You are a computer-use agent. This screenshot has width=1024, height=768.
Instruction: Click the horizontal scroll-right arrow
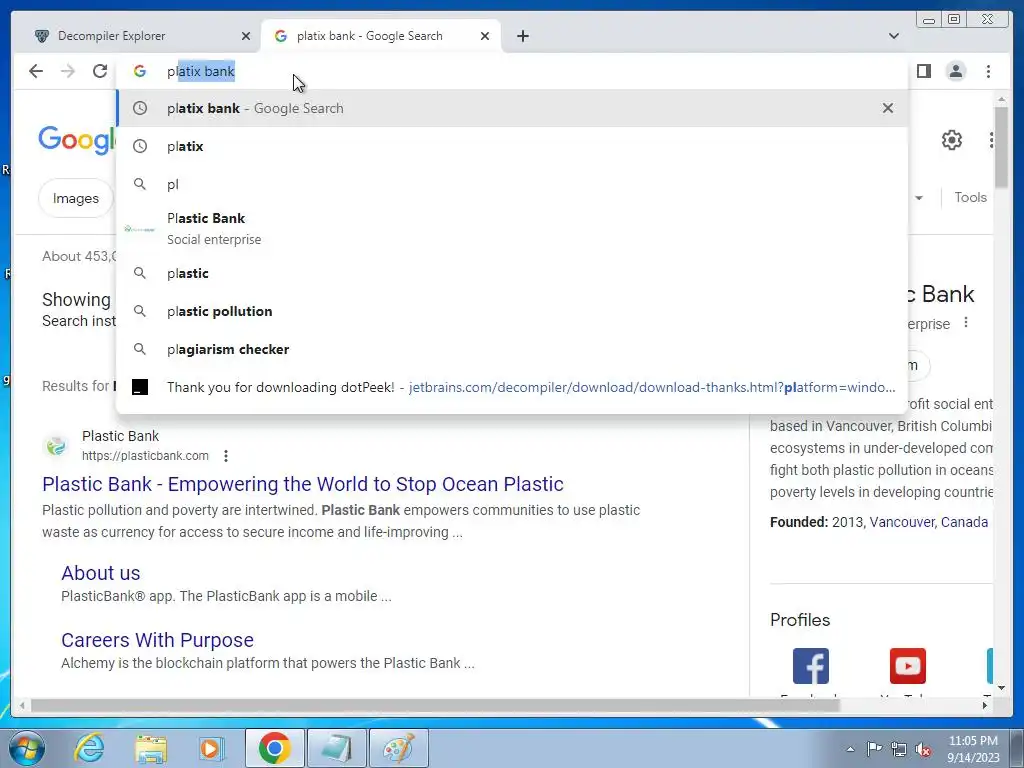(x=985, y=705)
